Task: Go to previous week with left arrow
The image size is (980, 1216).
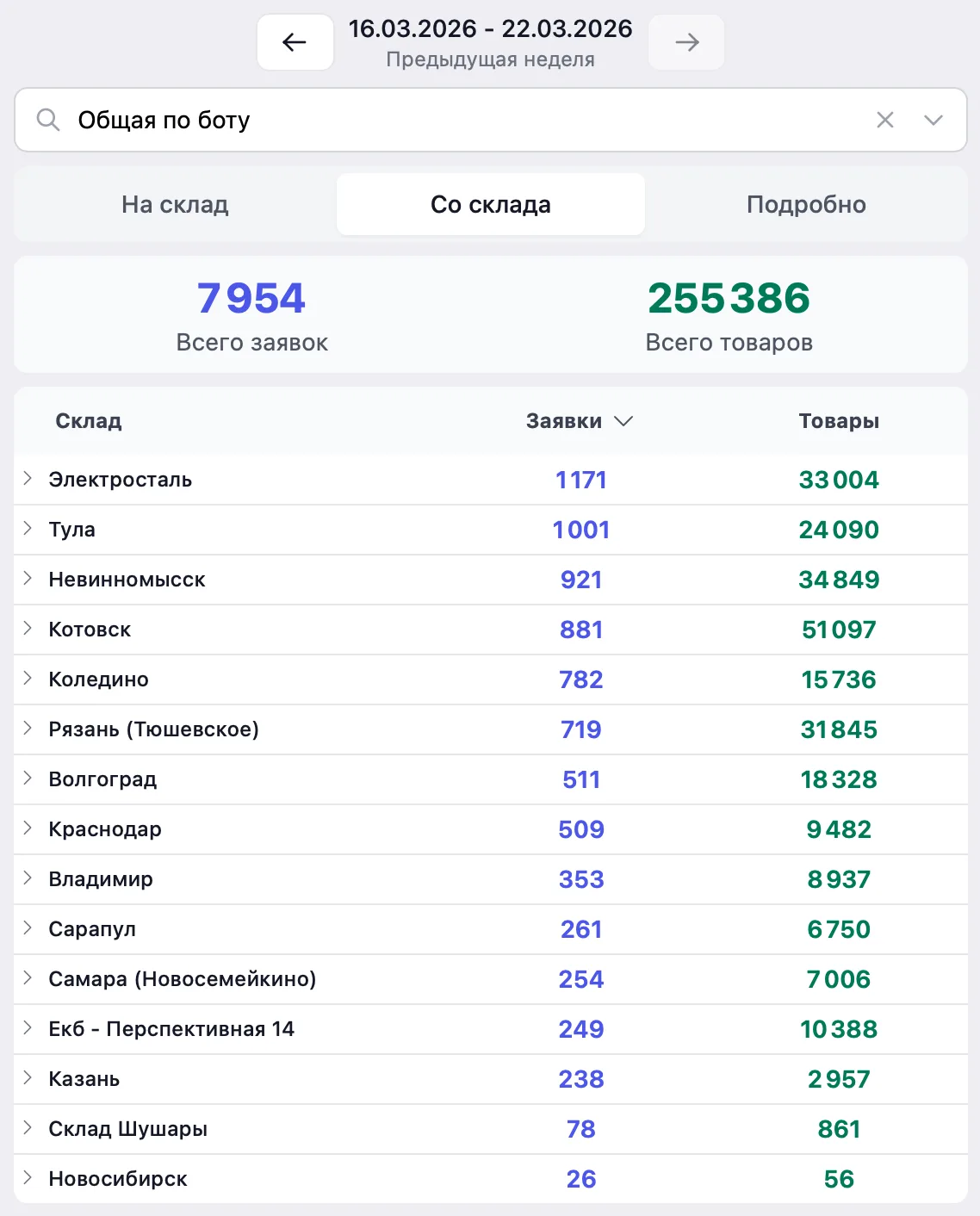Action: click(x=295, y=42)
